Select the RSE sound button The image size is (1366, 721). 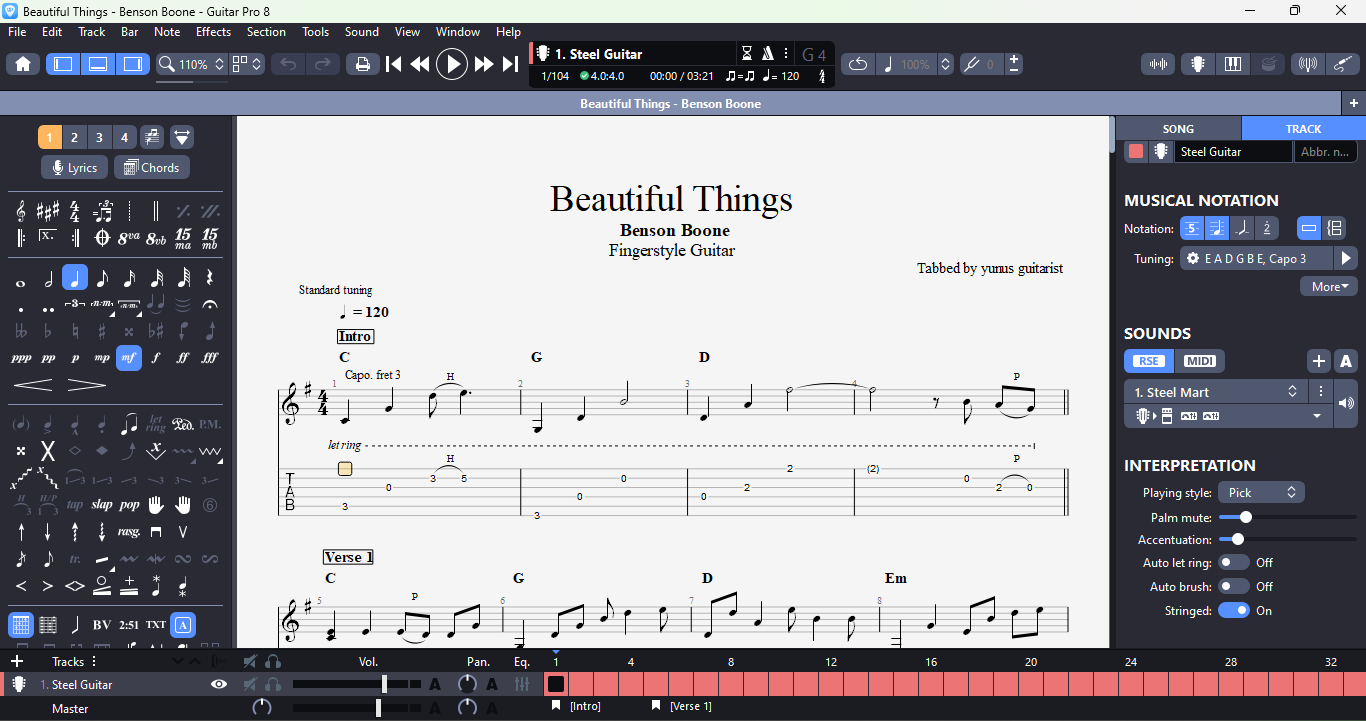tap(1148, 361)
